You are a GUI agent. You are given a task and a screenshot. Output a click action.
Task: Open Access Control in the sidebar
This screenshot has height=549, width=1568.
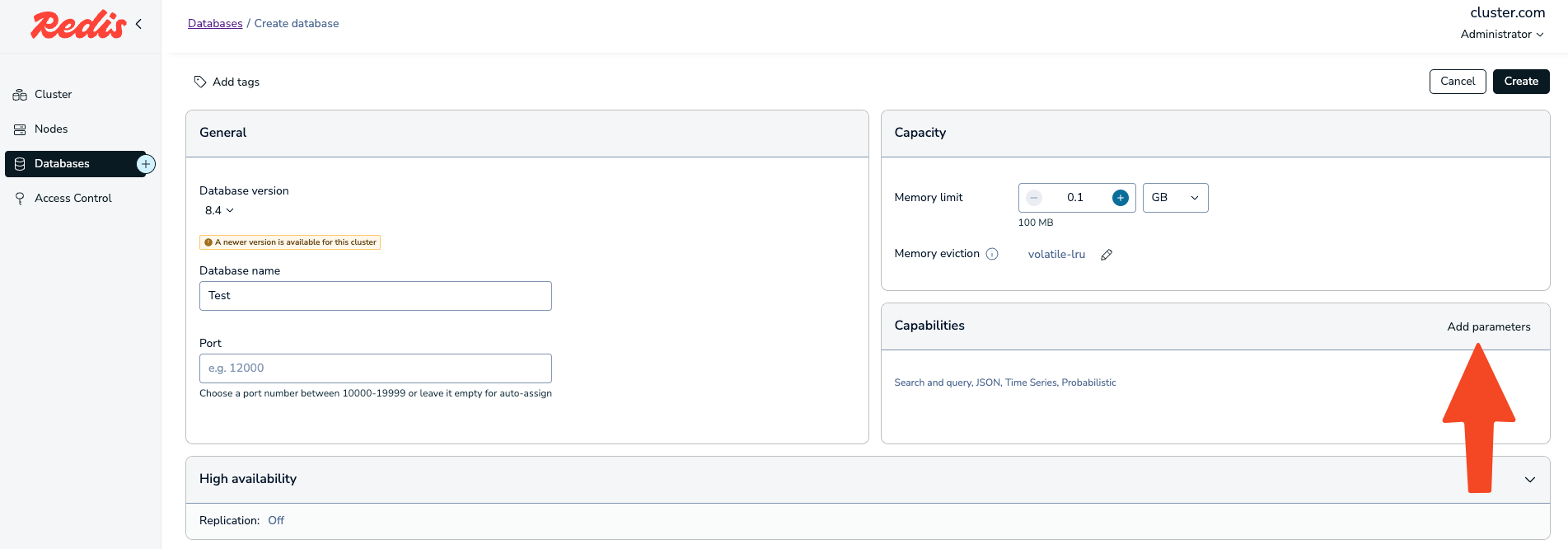click(x=73, y=199)
